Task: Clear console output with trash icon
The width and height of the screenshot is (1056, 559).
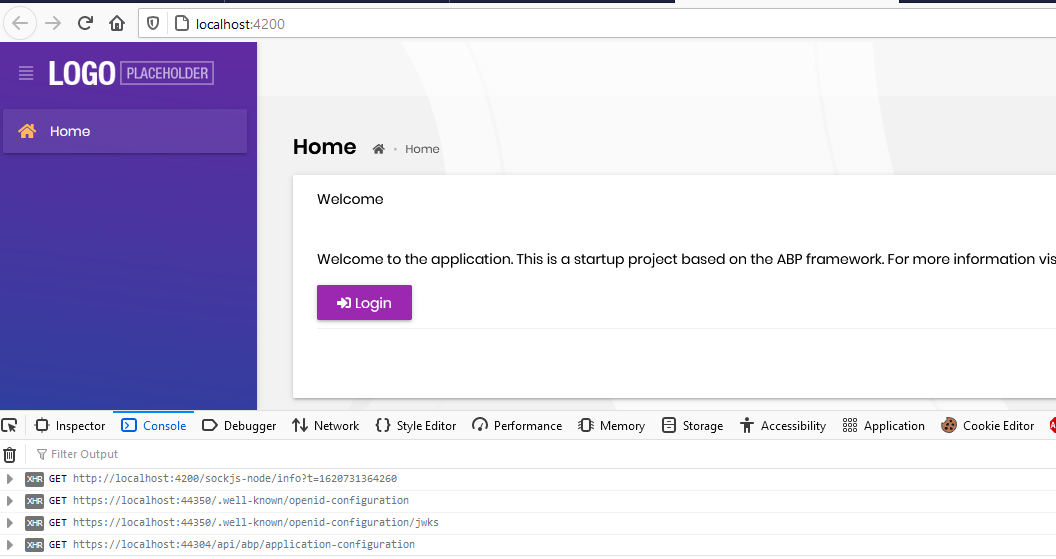Action: pos(10,454)
